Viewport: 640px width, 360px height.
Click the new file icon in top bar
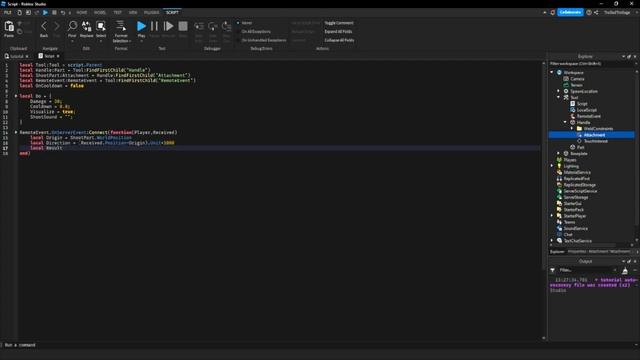point(19,13)
